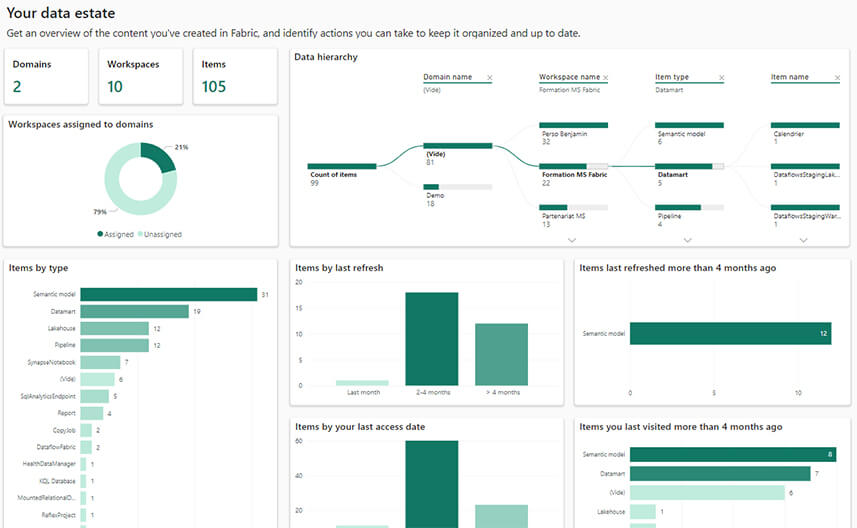857x528 pixels.
Task: Remove the Item type hierarchy level
Action: [721, 77]
